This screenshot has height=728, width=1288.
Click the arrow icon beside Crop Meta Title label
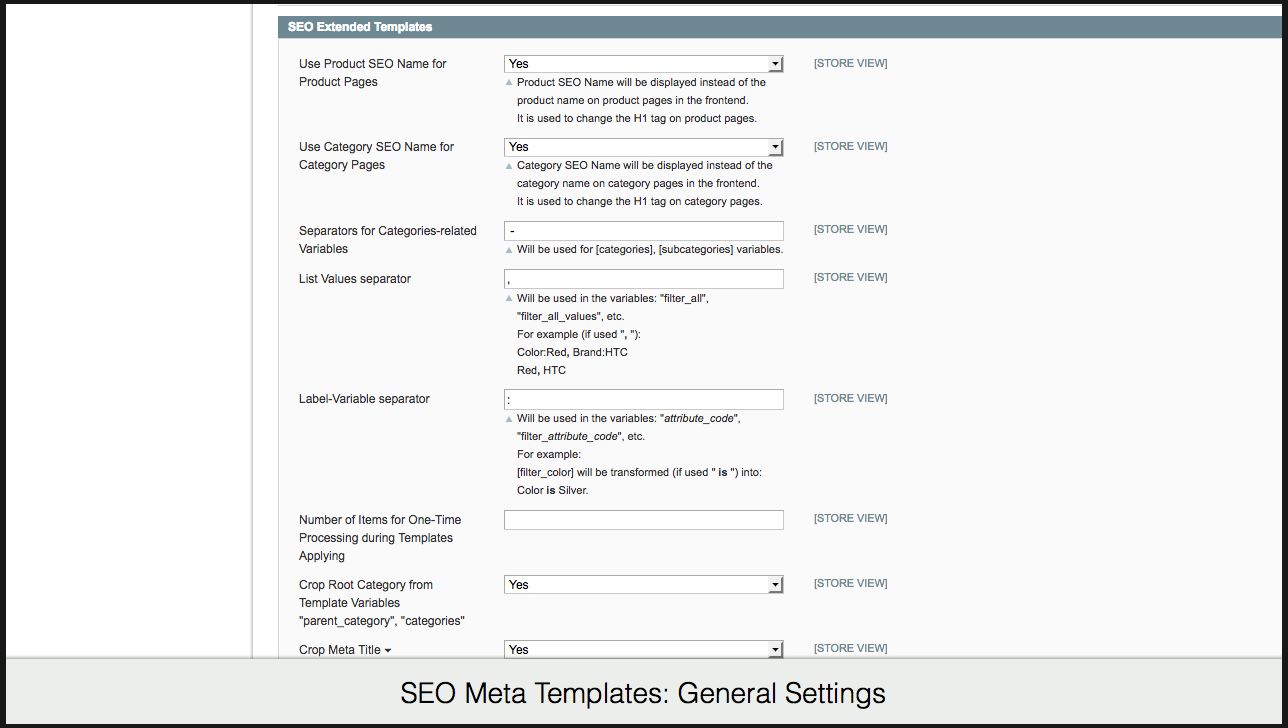click(x=388, y=651)
